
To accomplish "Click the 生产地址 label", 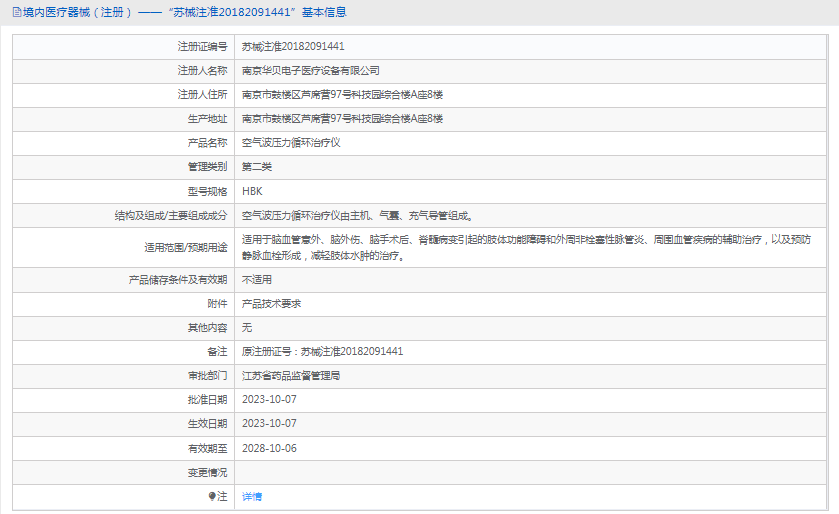I will 208,119.
